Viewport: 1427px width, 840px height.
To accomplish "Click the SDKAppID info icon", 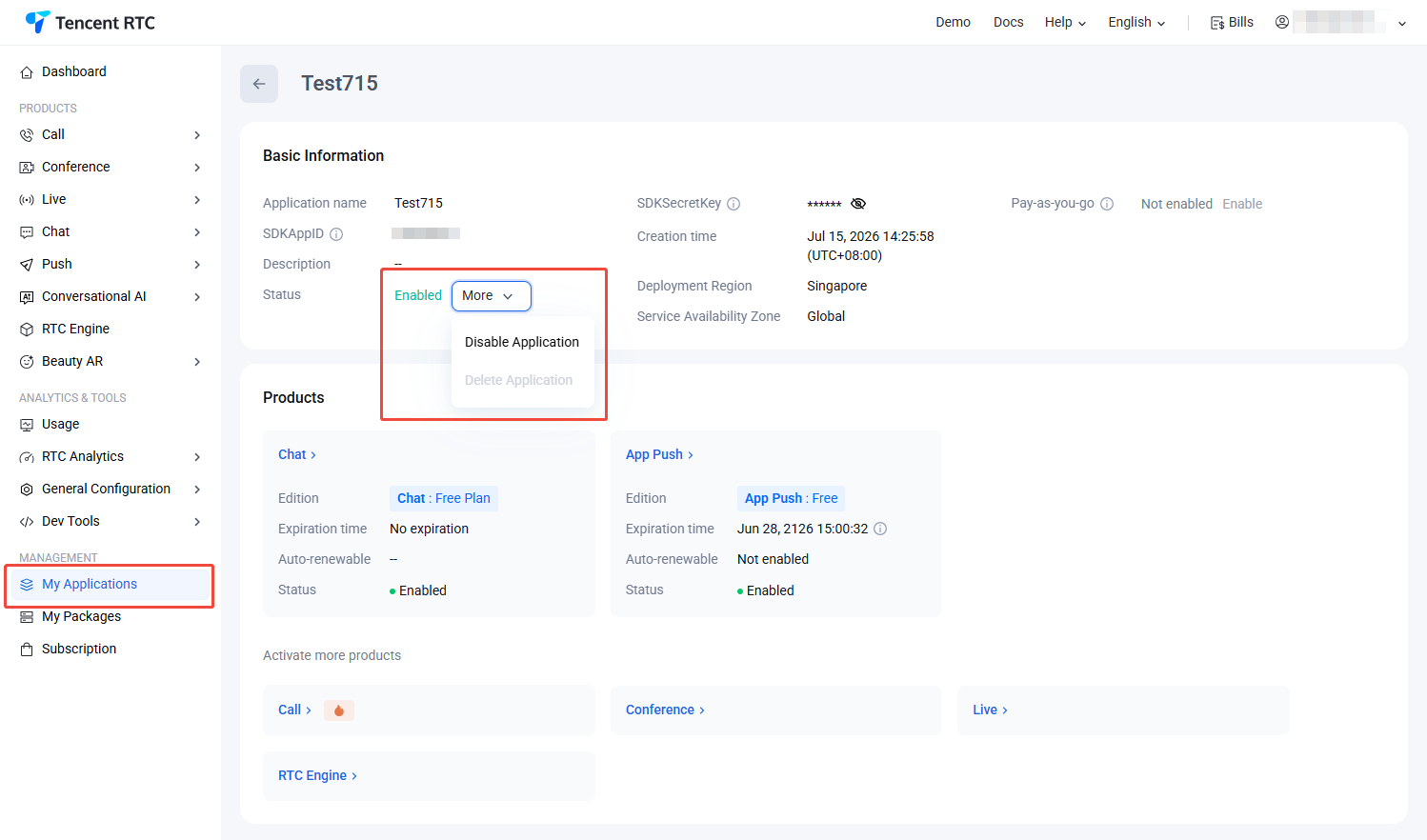I will pyautogui.click(x=336, y=234).
